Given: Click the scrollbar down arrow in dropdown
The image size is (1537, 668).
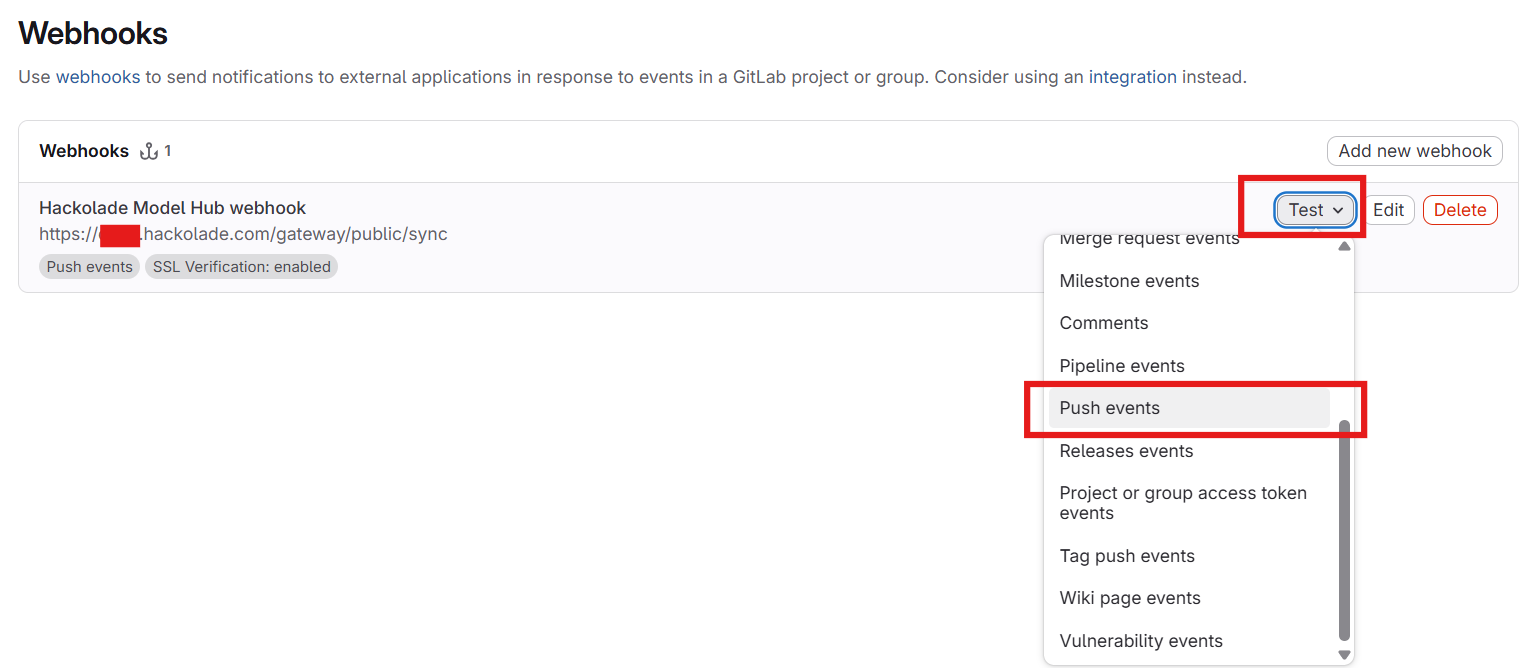Looking at the screenshot, I should [x=1344, y=655].
